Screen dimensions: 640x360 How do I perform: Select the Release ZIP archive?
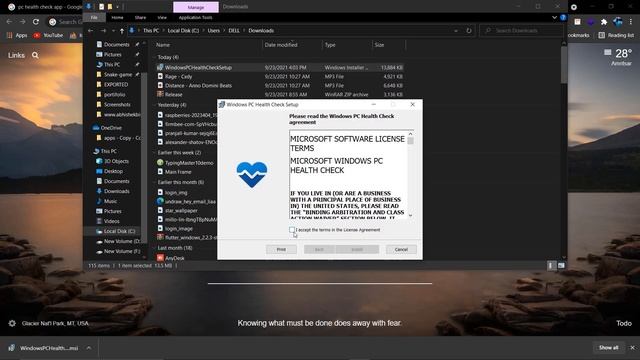coord(173,94)
